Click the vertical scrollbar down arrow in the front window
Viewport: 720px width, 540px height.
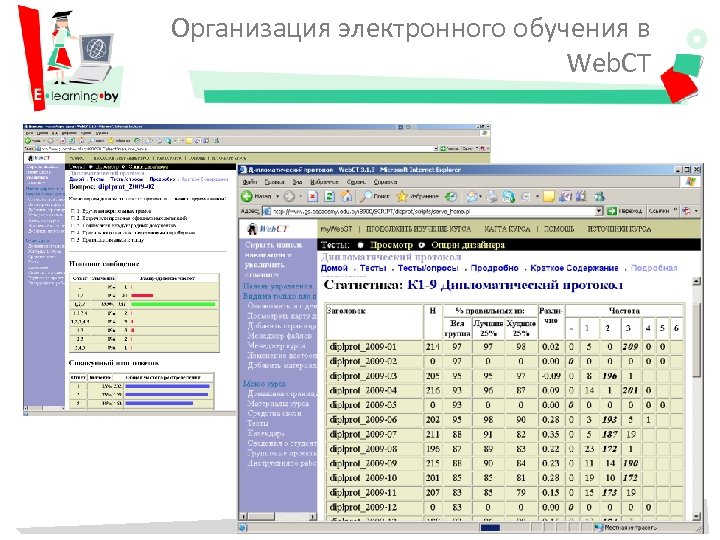[x=697, y=517]
